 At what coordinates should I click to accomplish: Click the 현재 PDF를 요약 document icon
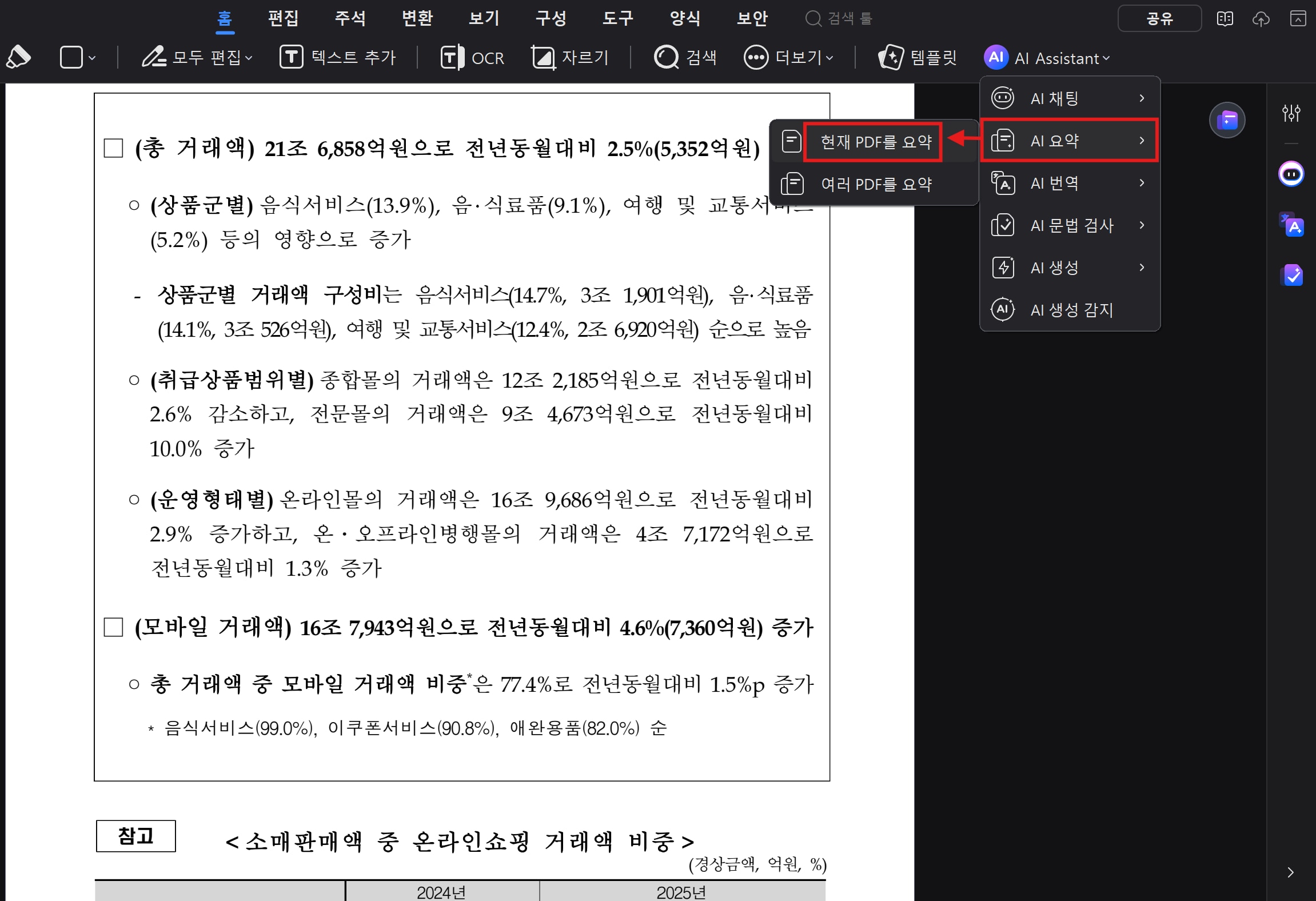792,141
